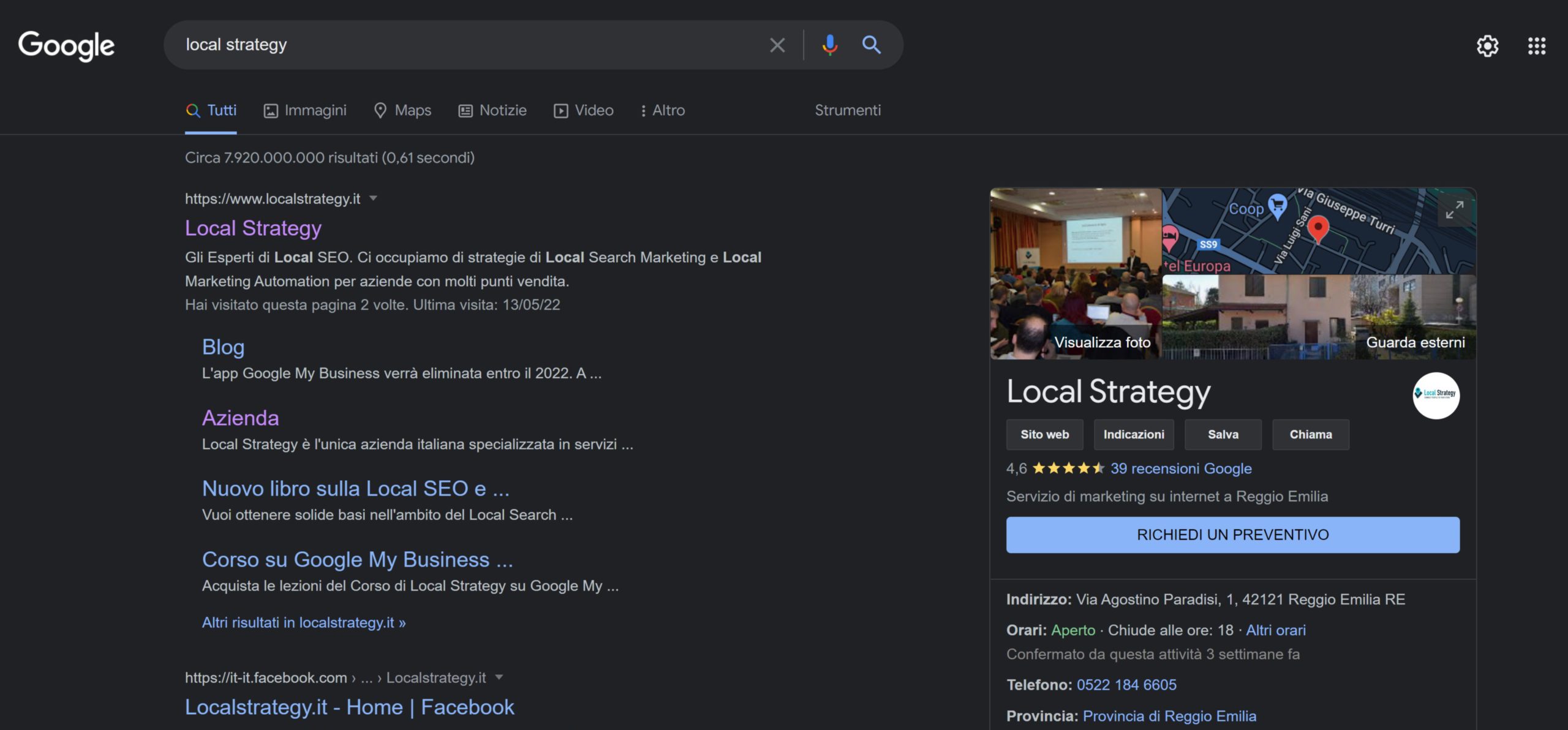Open Strumenti tools

pyautogui.click(x=848, y=110)
